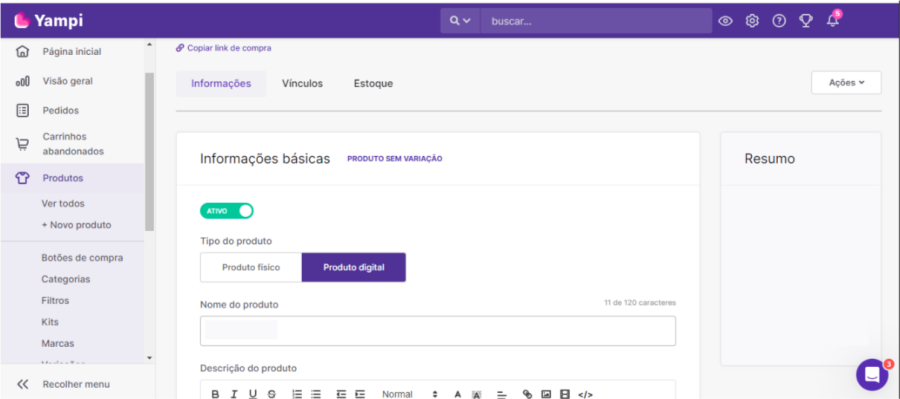Select Produtos in sidebar
Image resolution: width=900 pixels, height=399 pixels.
pyautogui.click(x=63, y=178)
